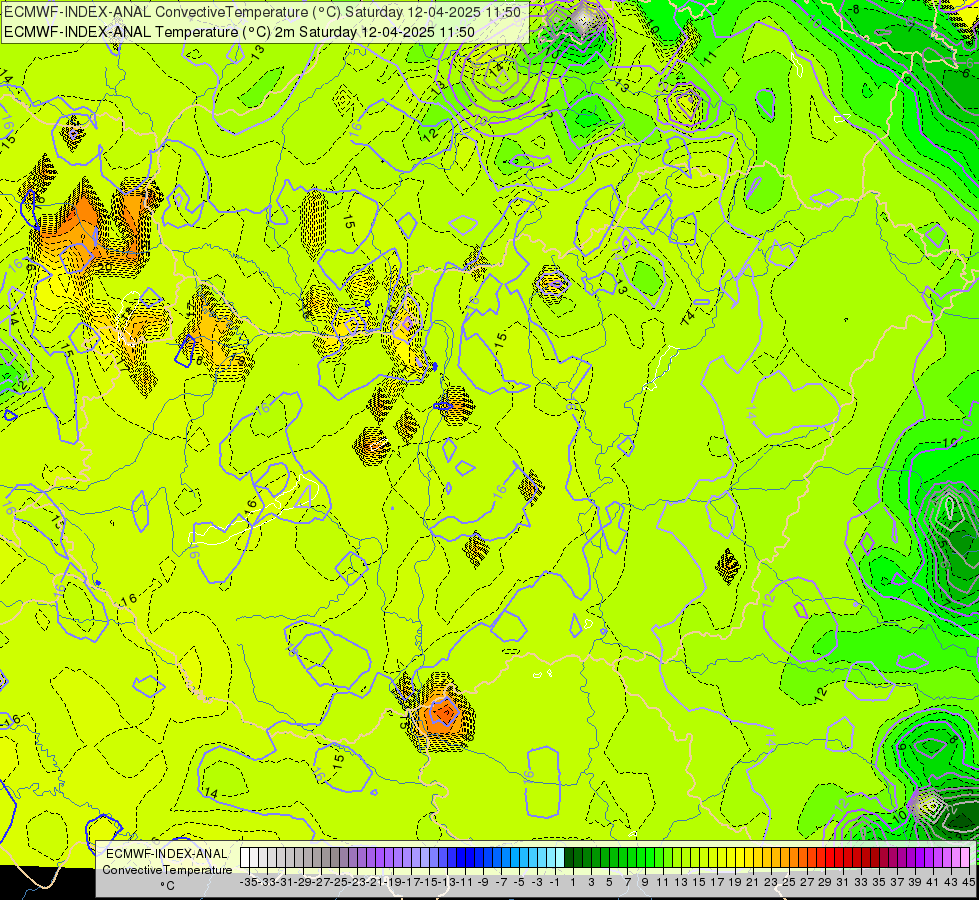Click the legend's ConvectiveTemperature label

167,870
